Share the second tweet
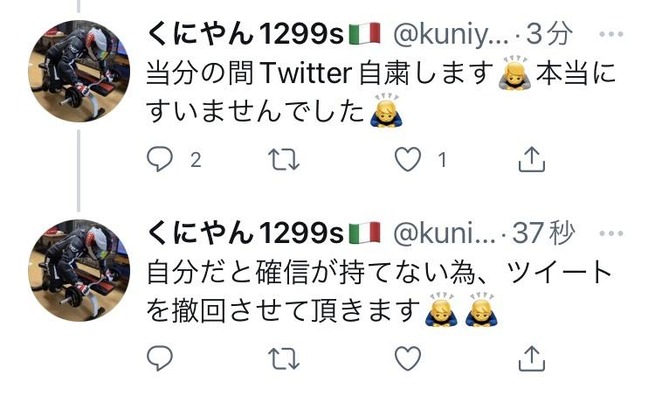 531,358
